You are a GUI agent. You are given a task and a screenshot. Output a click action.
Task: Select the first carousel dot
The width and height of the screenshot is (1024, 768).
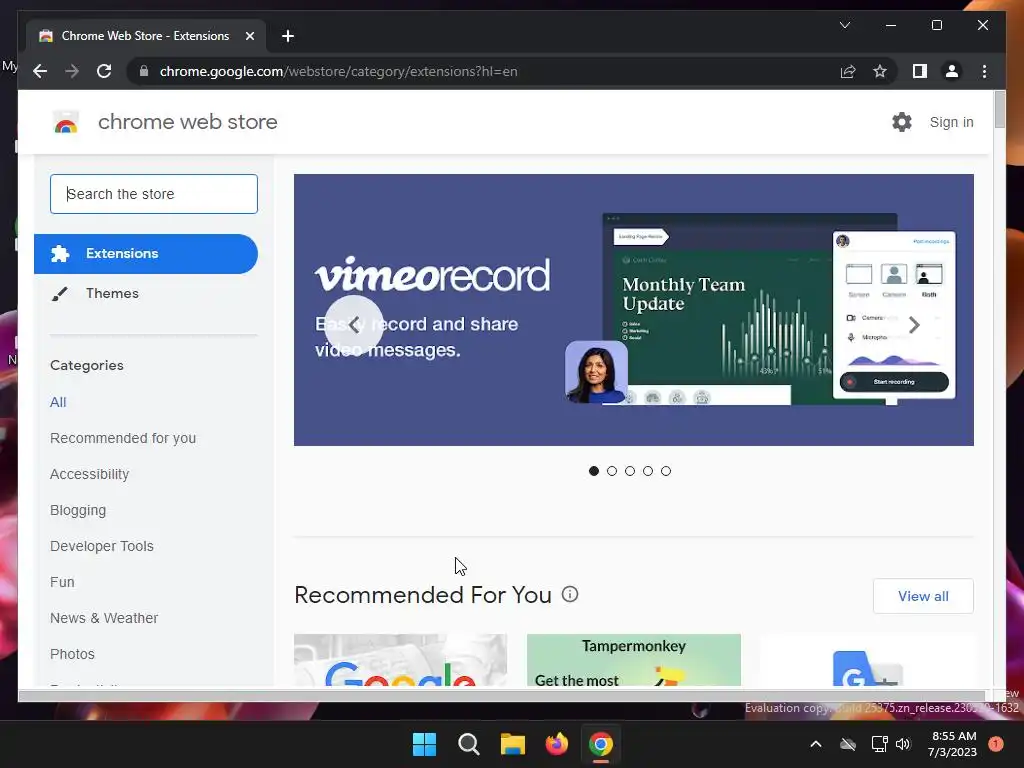point(594,471)
